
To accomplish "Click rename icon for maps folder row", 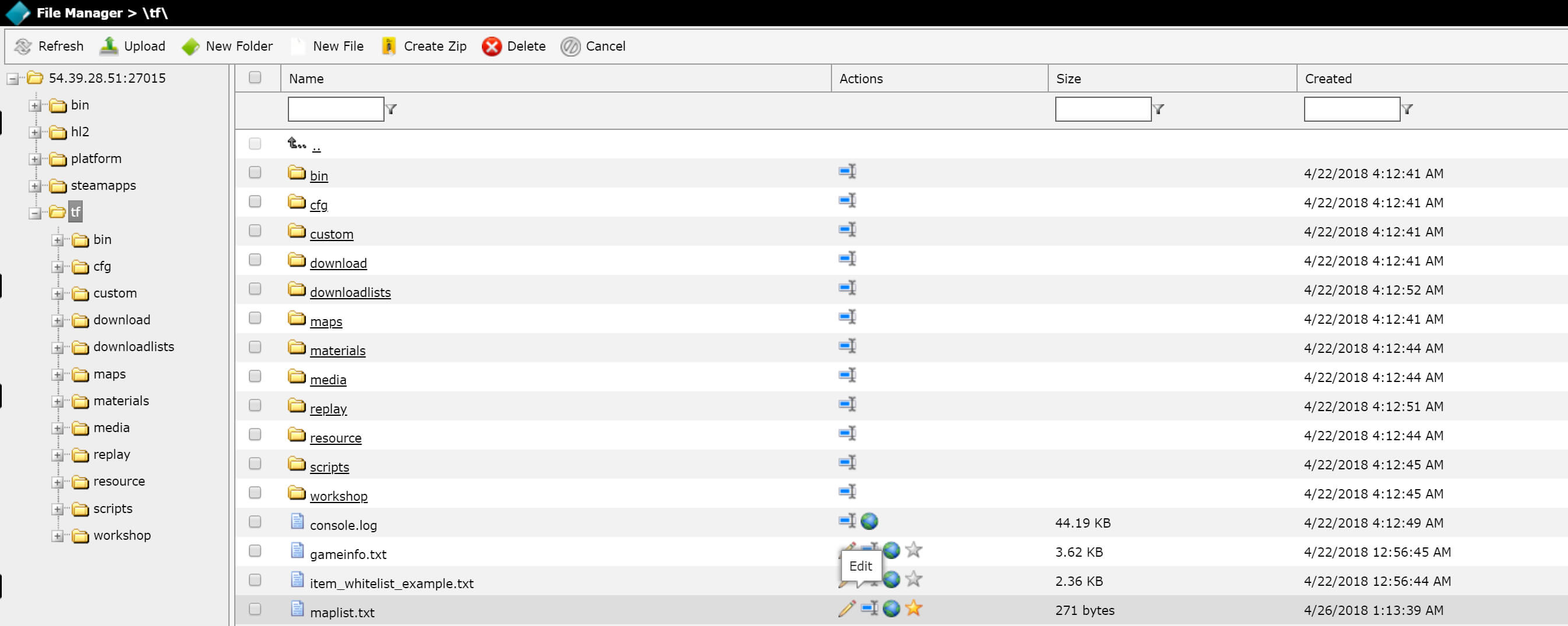I will (847, 317).
